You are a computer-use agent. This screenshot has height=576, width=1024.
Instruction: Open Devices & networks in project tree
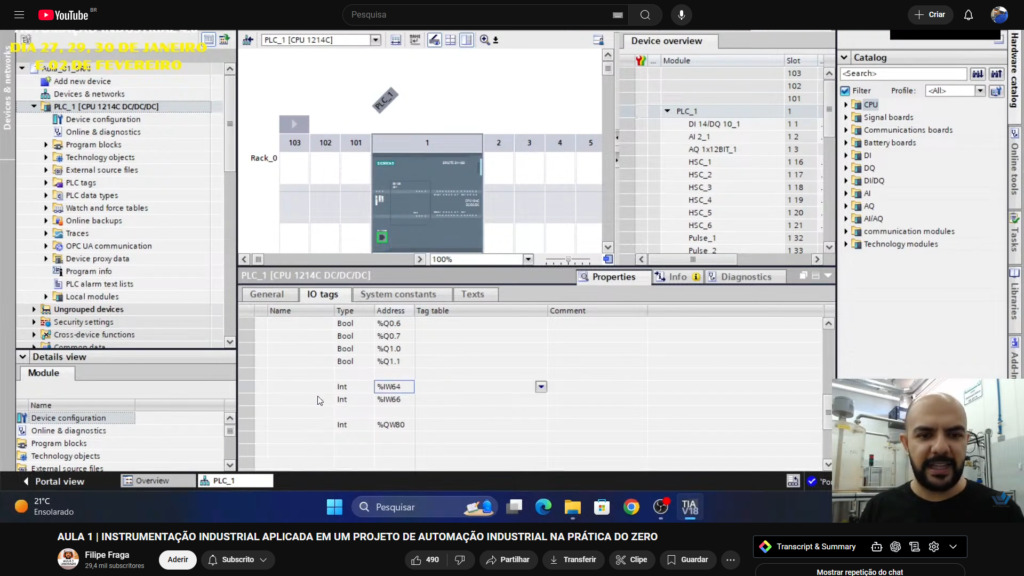tap(89, 94)
